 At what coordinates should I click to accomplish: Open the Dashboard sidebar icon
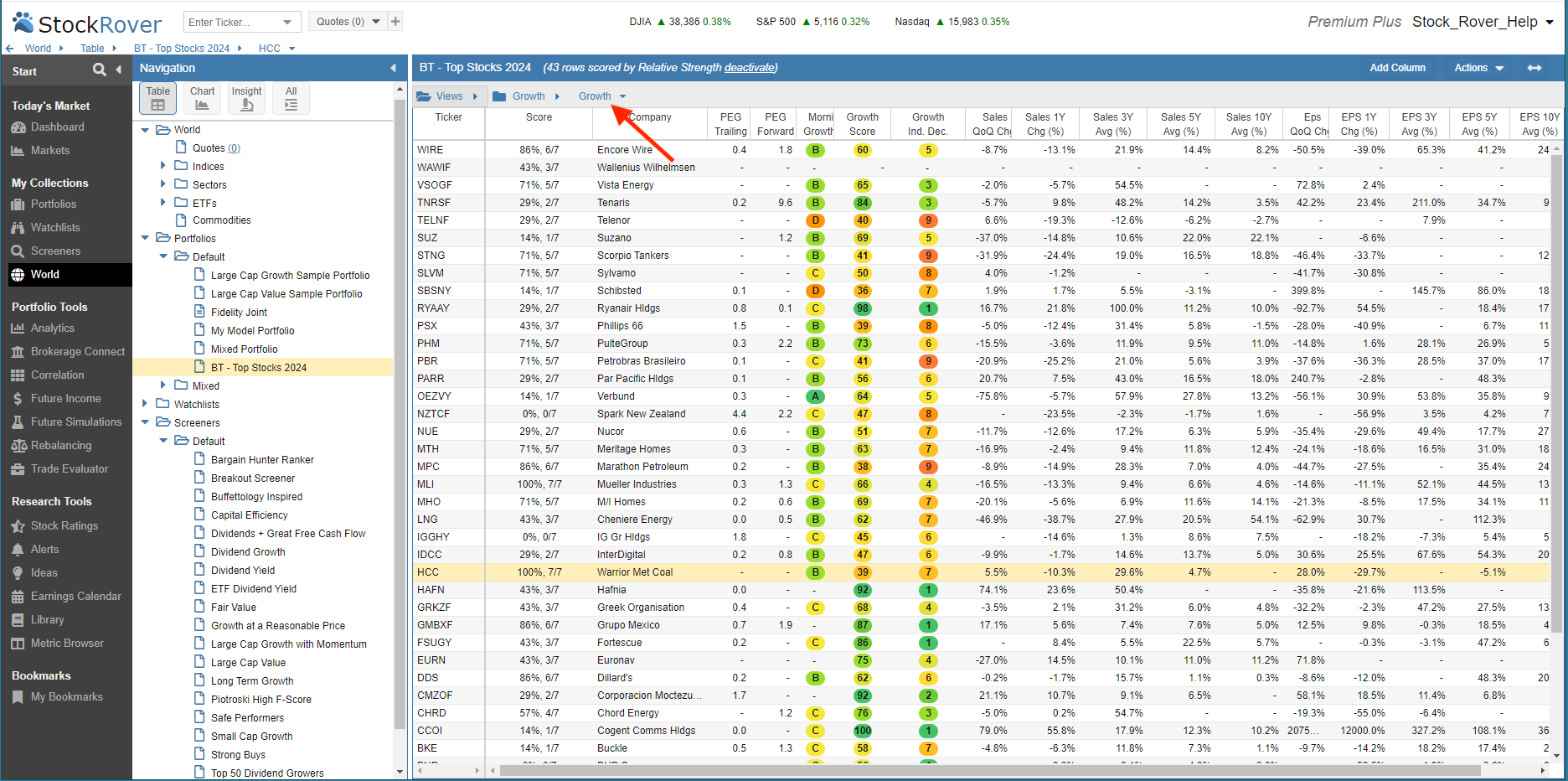click(x=18, y=127)
